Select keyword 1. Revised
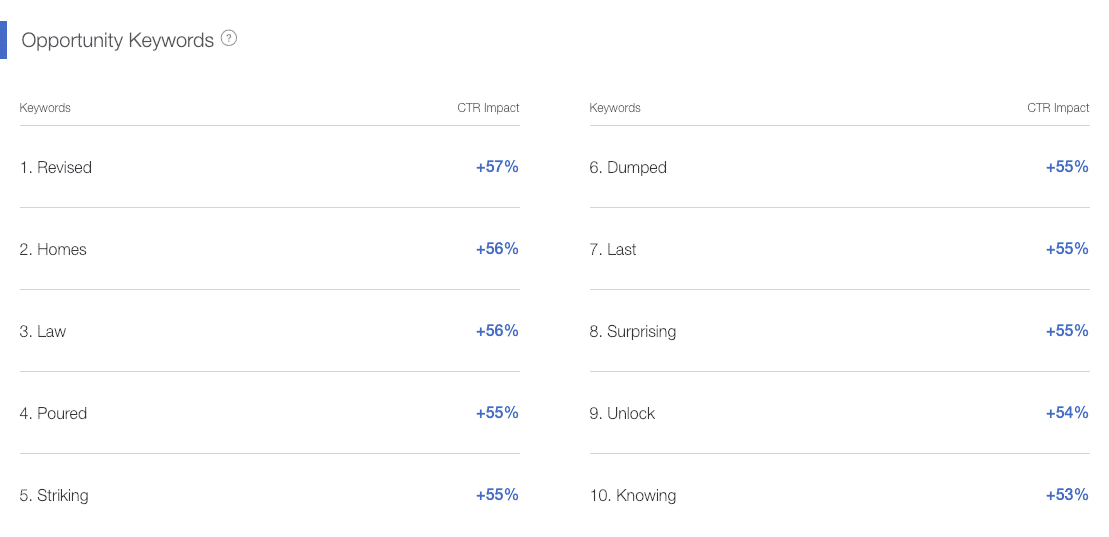The width and height of the screenshot is (1109, 537). pyautogui.click(x=55, y=168)
